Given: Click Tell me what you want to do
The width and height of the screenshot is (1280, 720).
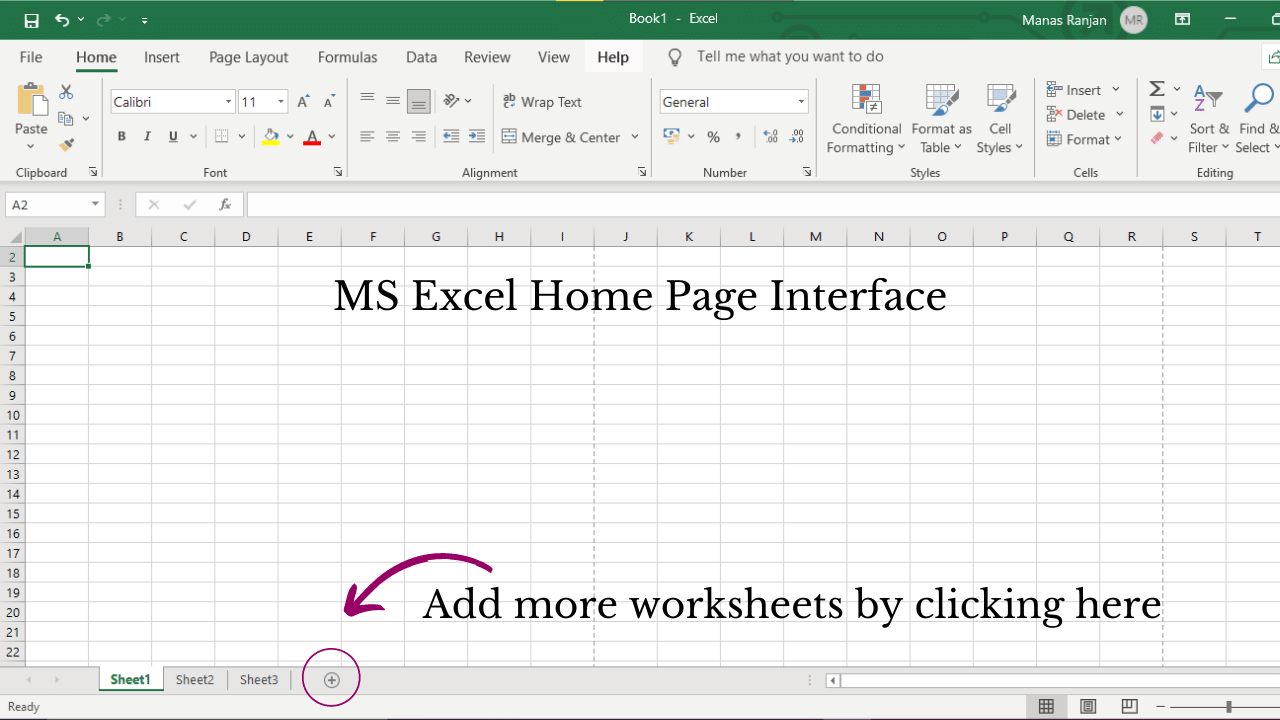Looking at the screenshot, I should point(790,56).
